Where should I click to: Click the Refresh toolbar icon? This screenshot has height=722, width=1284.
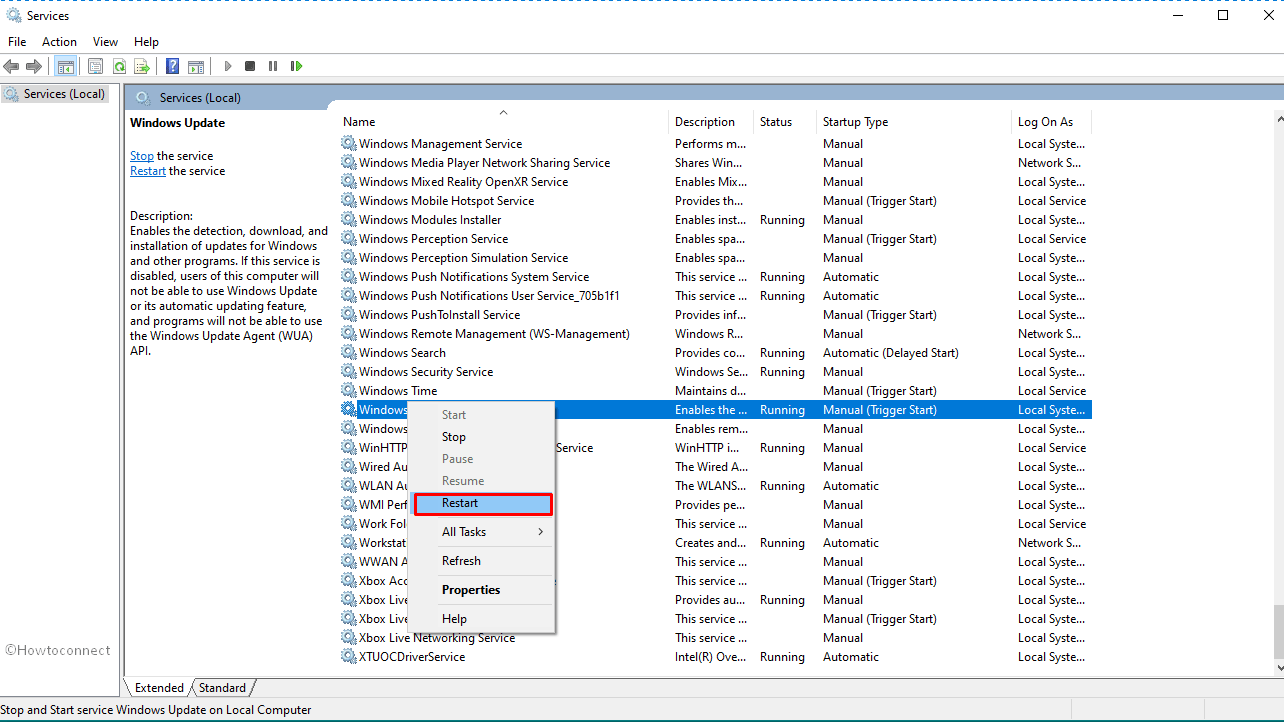point(119,66)
